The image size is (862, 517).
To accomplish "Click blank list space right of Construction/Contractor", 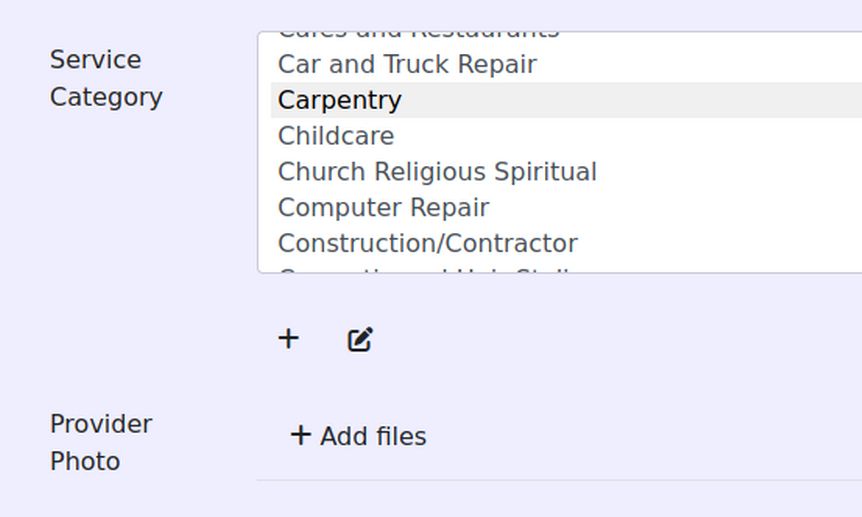I will coord(720,244).
